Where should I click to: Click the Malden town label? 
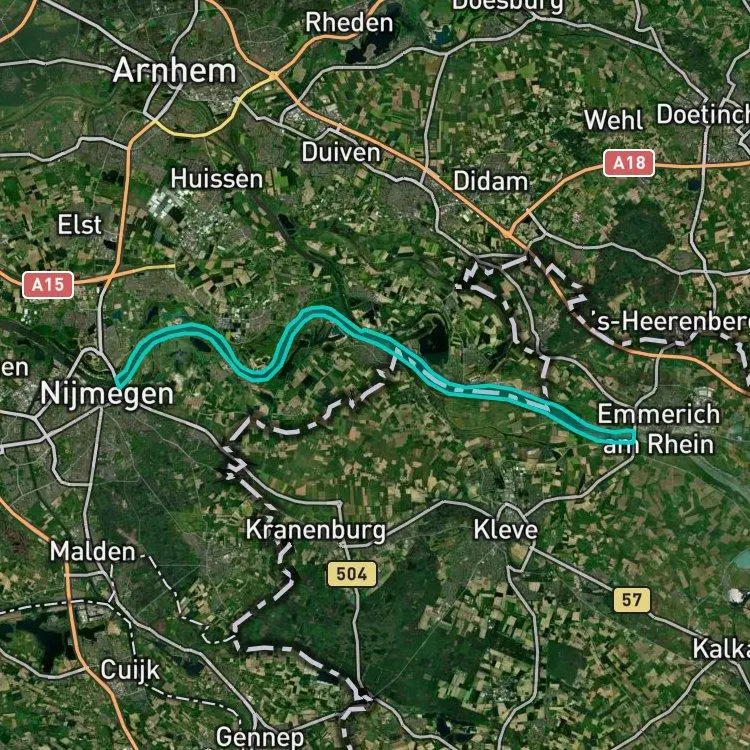click(93, 551)
